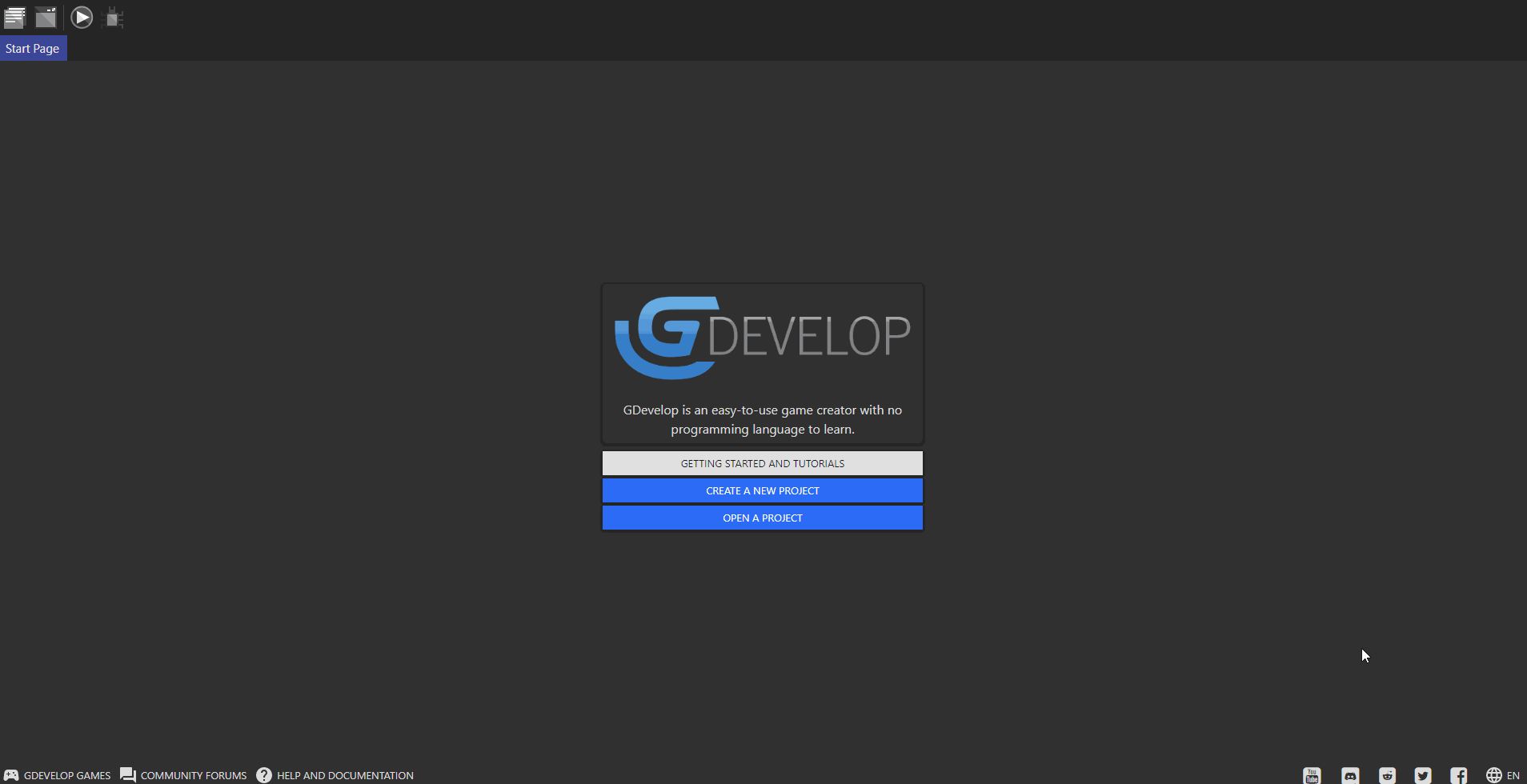Launch a game preview with the play icon
Viewport: 1527px width, 784px height.
click(x=81, y=17)
